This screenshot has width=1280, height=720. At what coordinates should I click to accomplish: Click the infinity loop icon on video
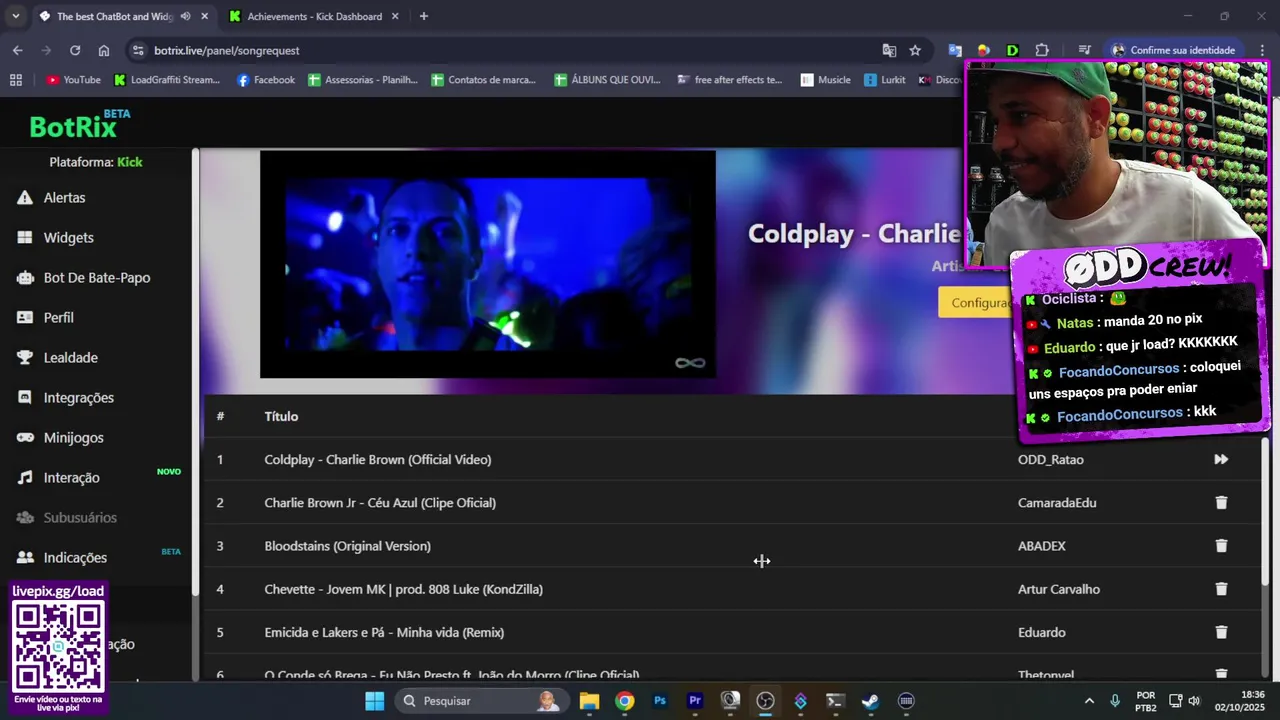[x=690, y=363]
